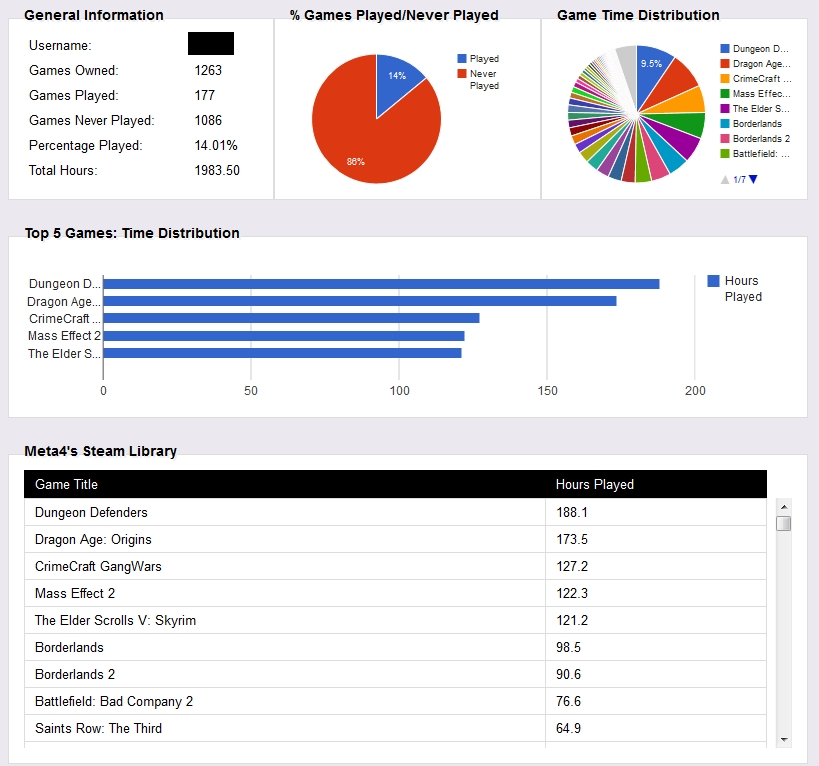The width and height of the screenshot is (819, 766).
Task: Click the Games Never Played value 1086
Action: [x=208, y=121]
